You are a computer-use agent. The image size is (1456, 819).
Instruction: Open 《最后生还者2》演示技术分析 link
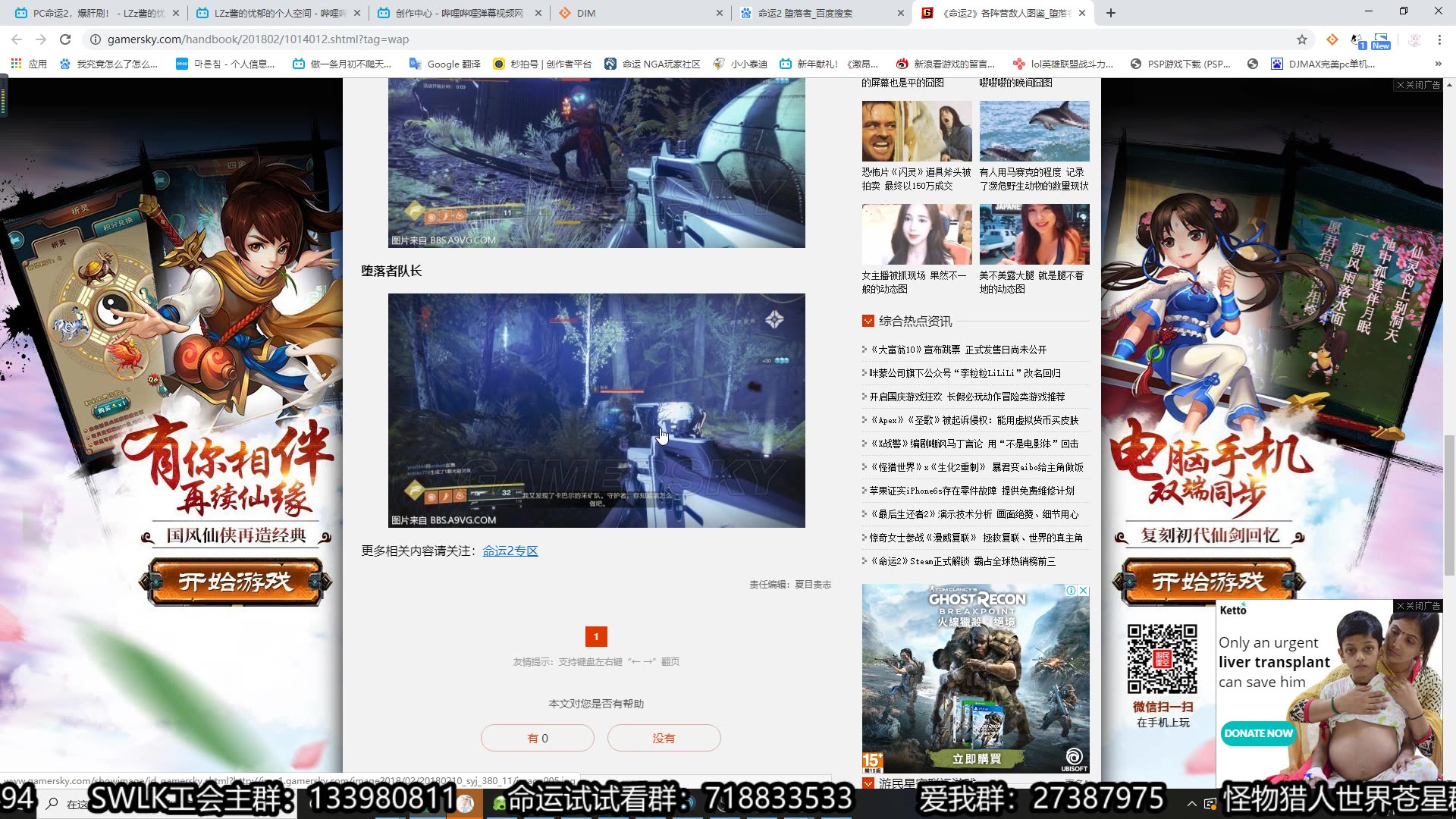974,514
